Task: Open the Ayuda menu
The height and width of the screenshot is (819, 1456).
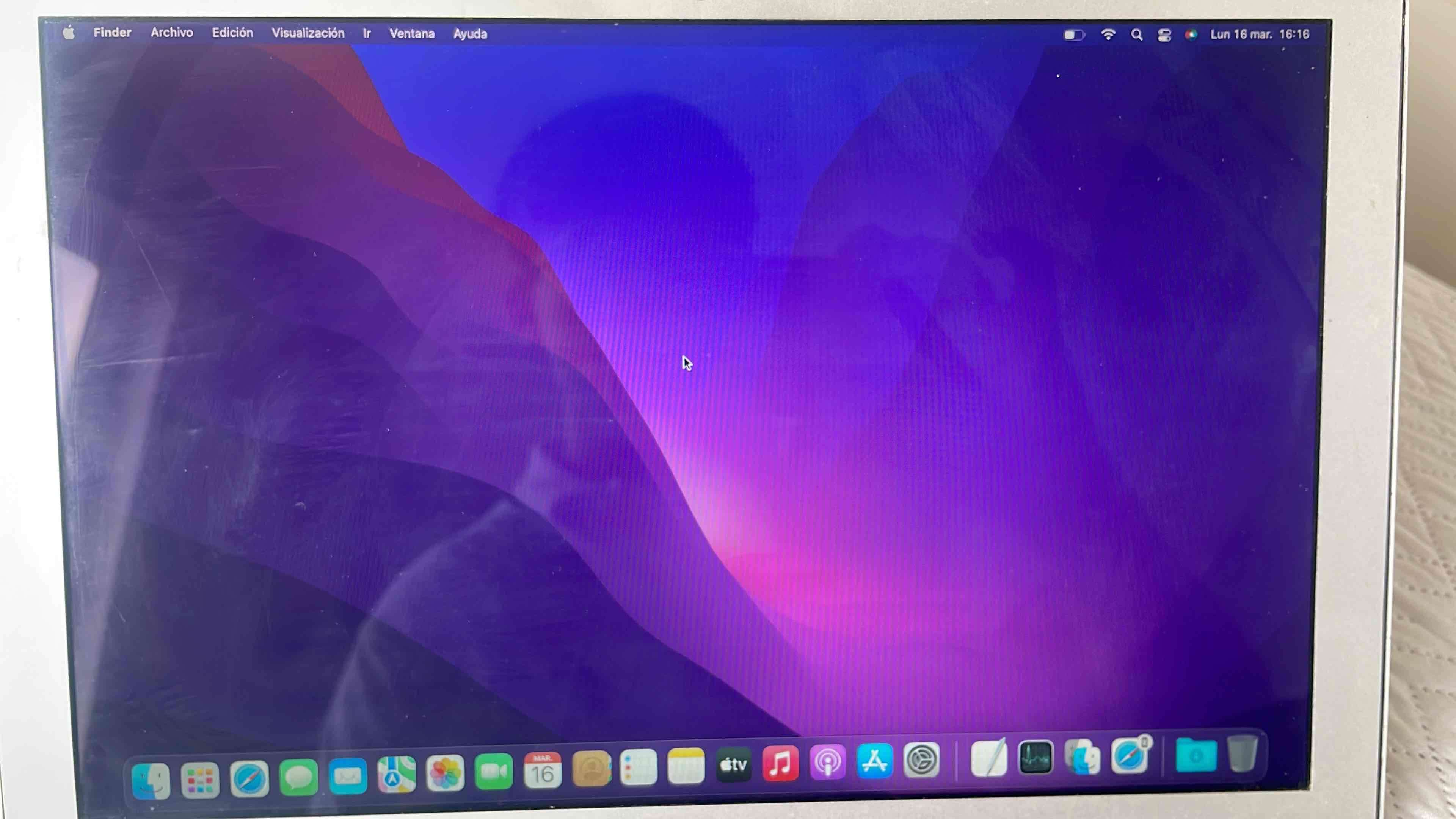Action: 470,33
